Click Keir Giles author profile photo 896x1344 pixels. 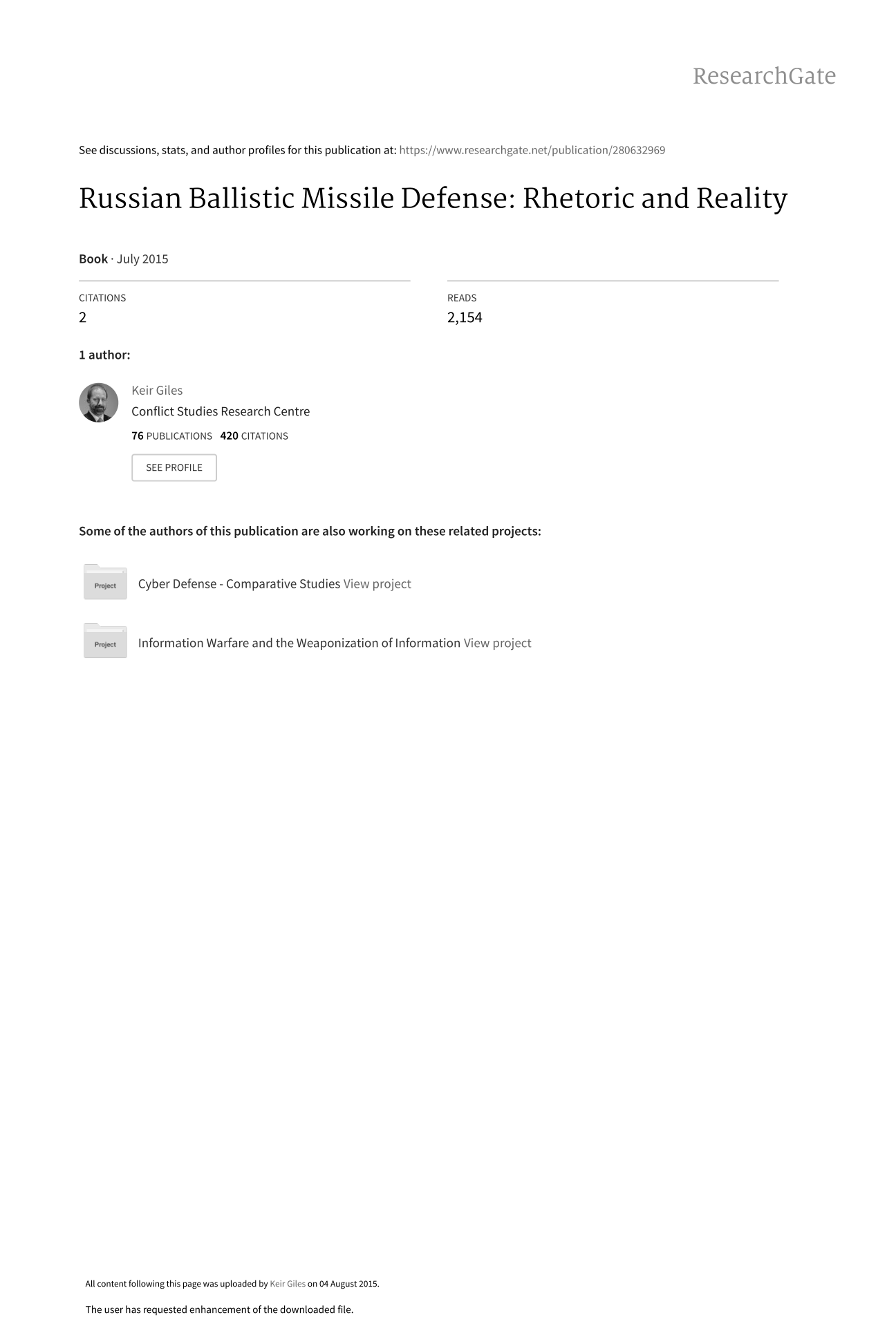tap(99, 402)
